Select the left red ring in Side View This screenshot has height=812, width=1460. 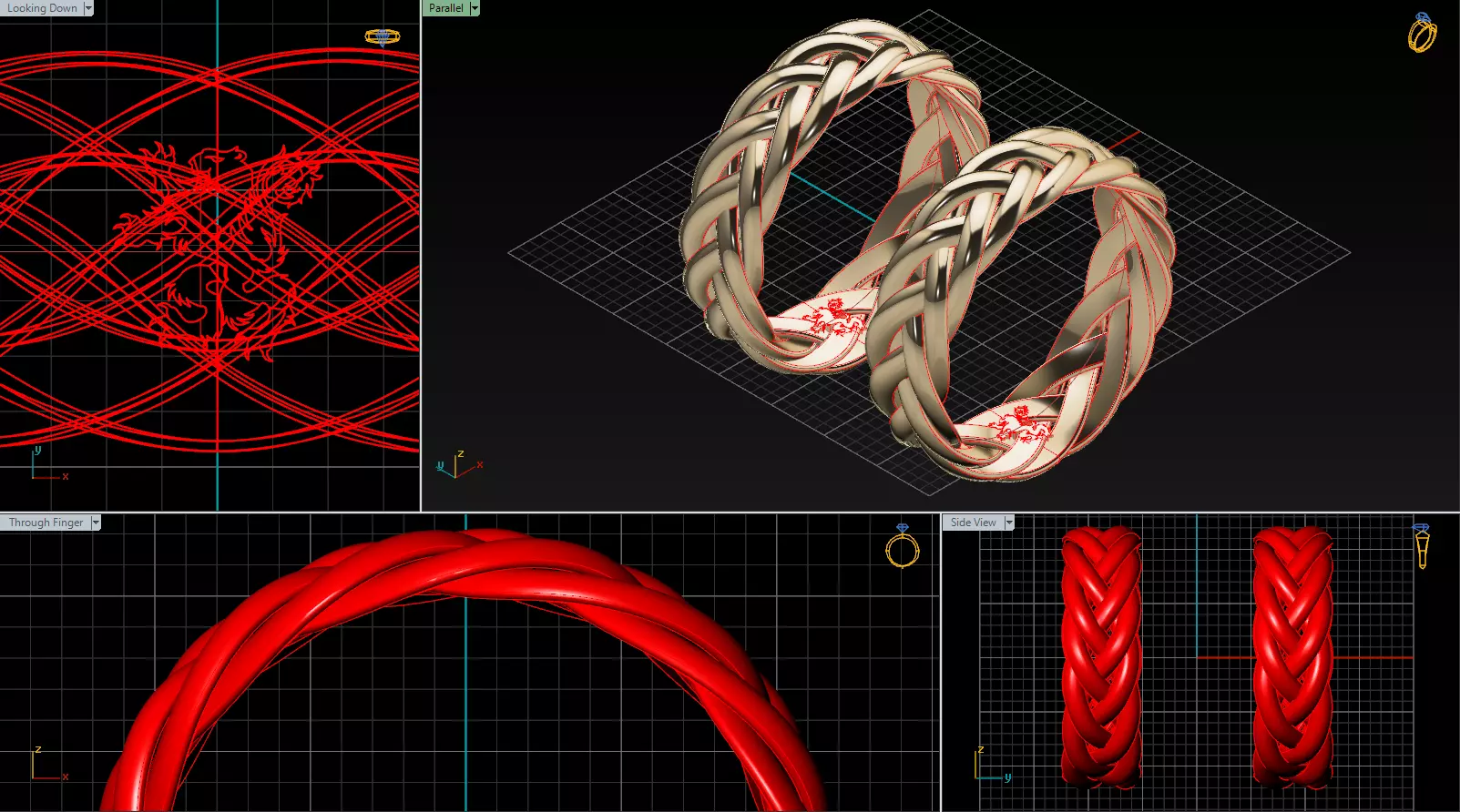point(1101,657)
